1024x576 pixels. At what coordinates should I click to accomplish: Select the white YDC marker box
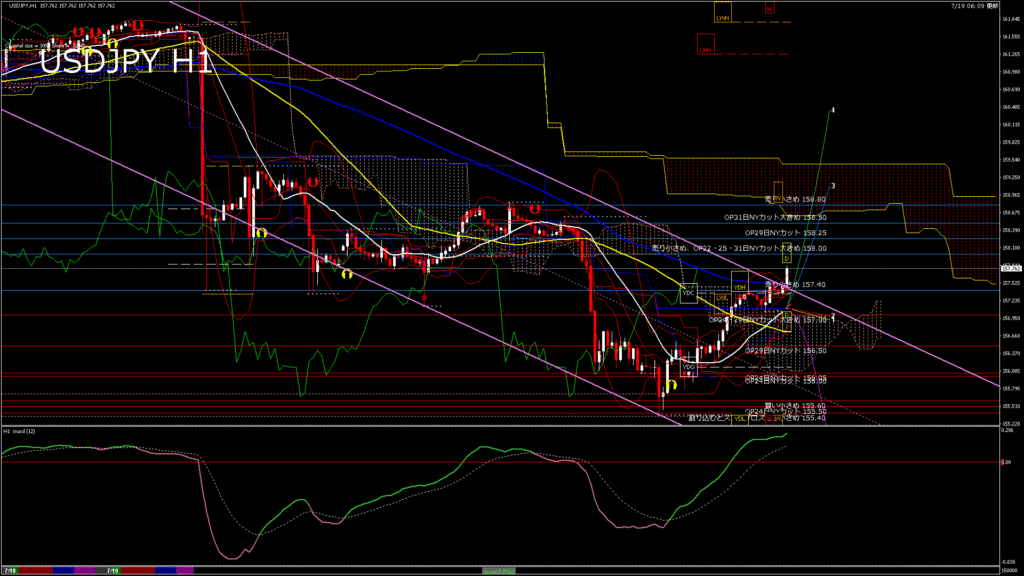[x=688, y=293]
